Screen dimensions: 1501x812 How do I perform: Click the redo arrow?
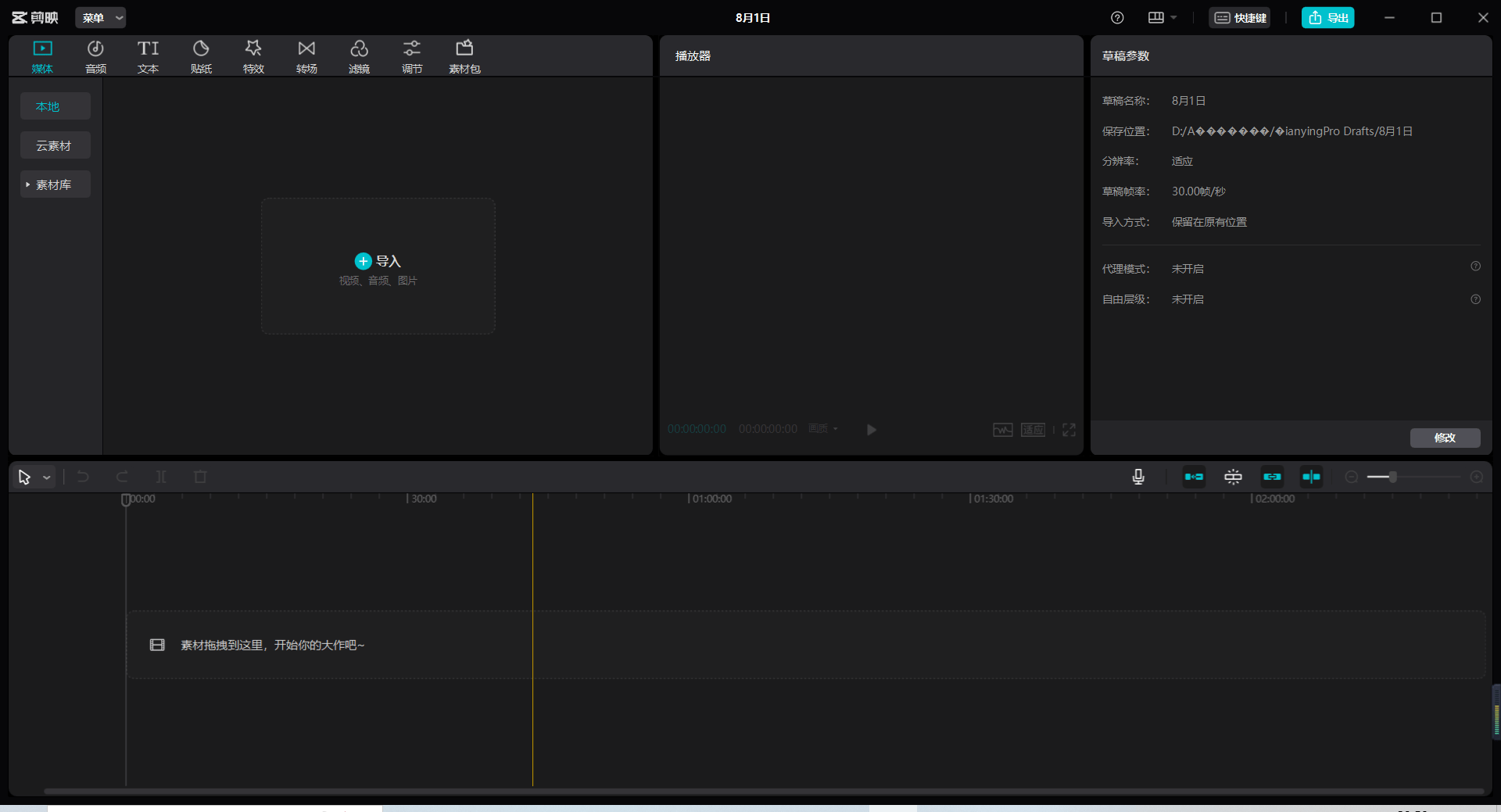122,477
